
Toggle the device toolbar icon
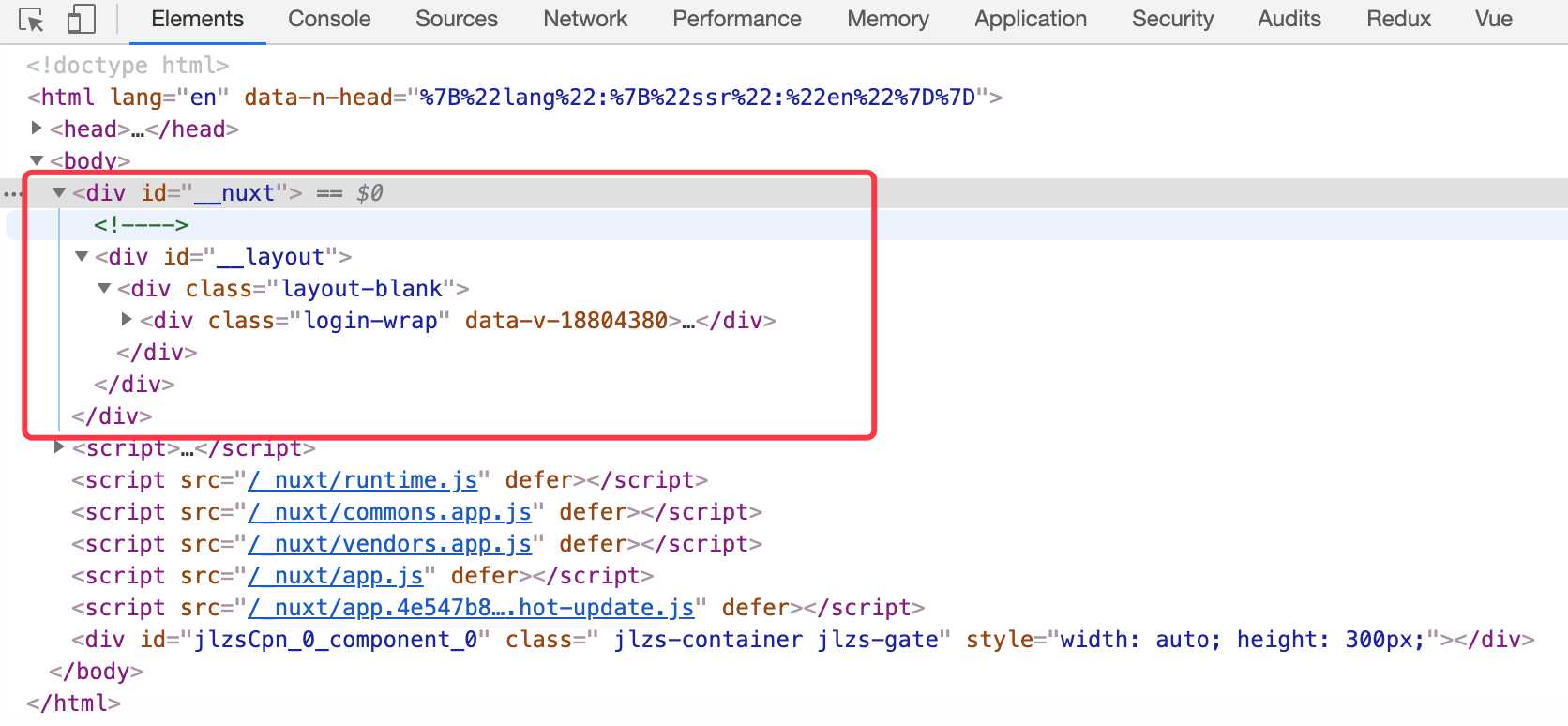[82, 20]
